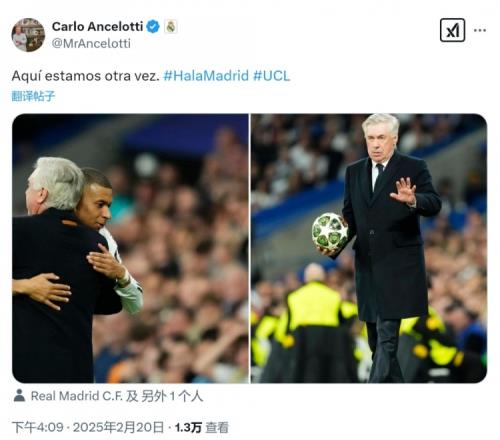This screenshot has width=500, height=440.
Task: Click the 翻译帖子 translate post link
Action: pos(33,96)
